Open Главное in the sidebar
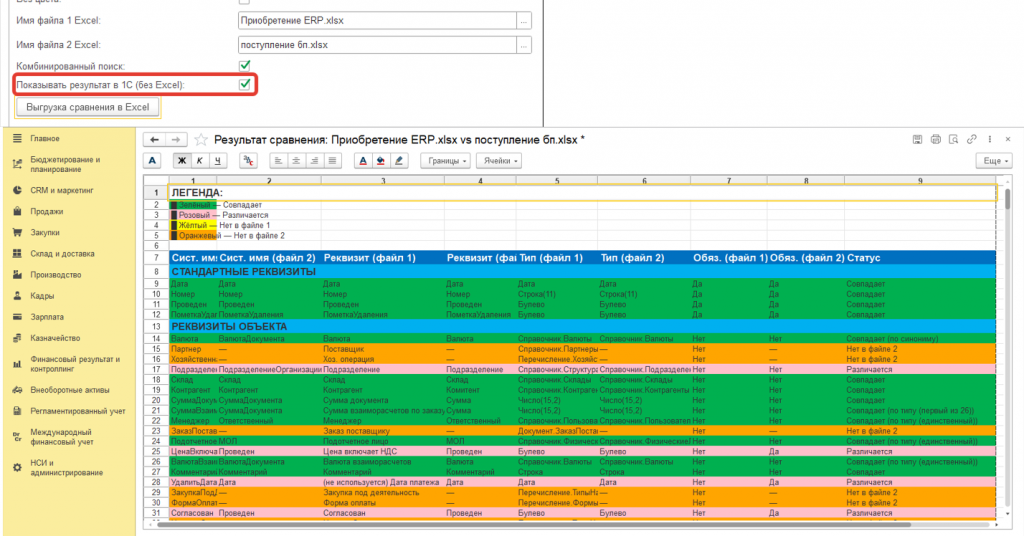1024x536 pixels. coord(44,138)
